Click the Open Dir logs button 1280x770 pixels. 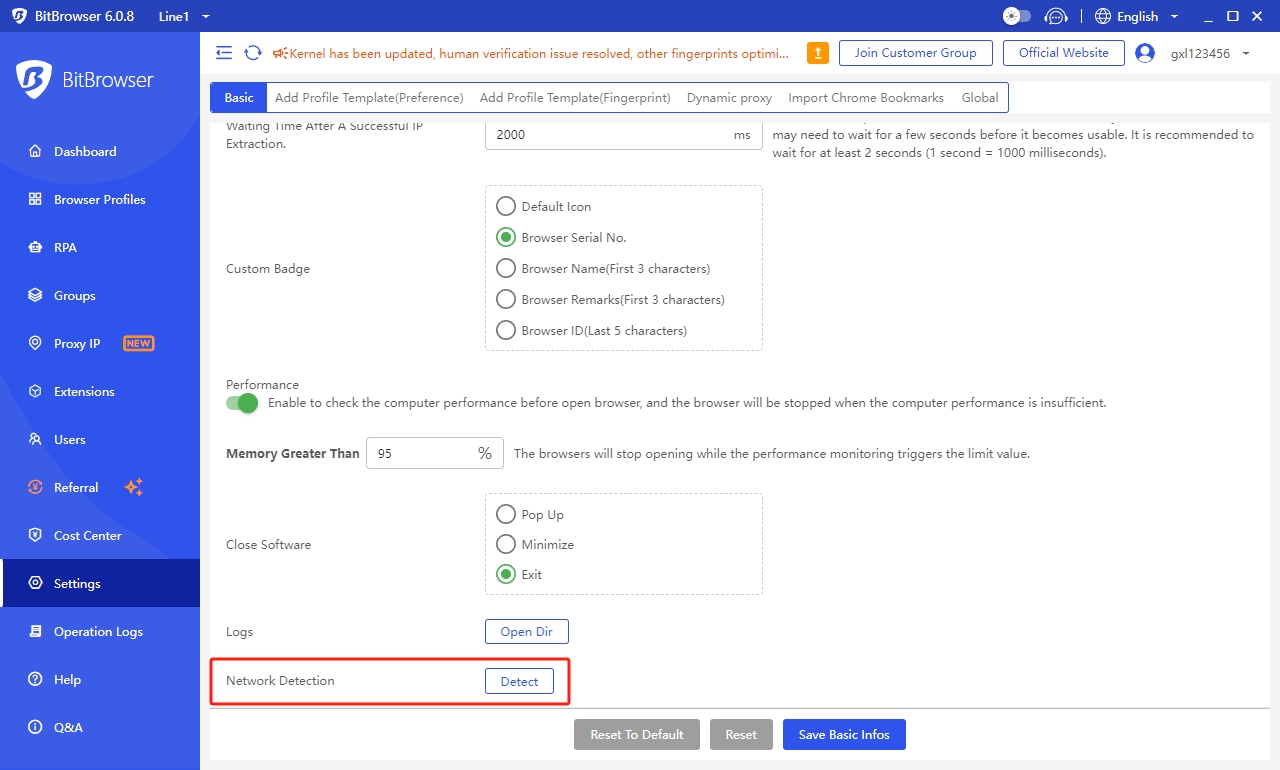tap(527, 632)
